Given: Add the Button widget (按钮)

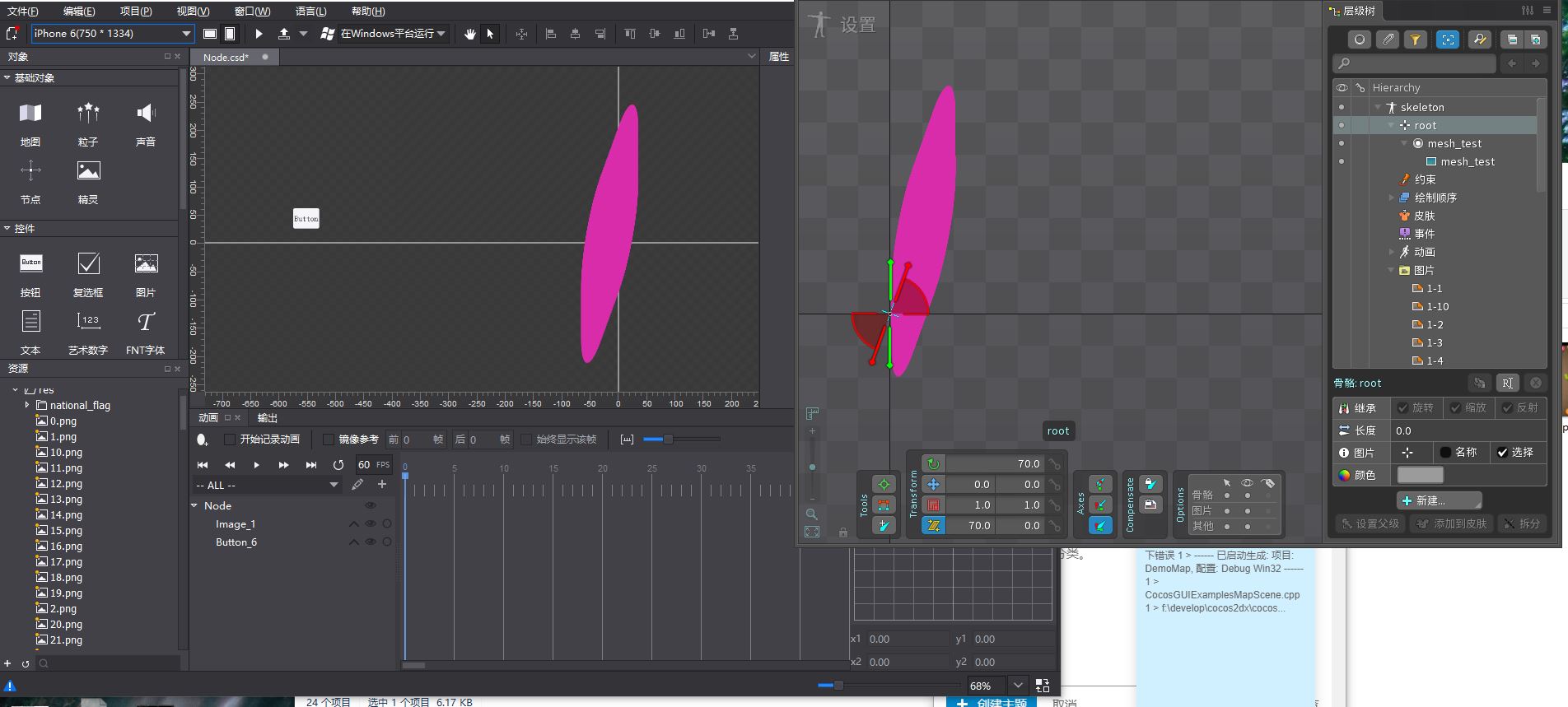Looking at the screenshot, I should 30,275.
